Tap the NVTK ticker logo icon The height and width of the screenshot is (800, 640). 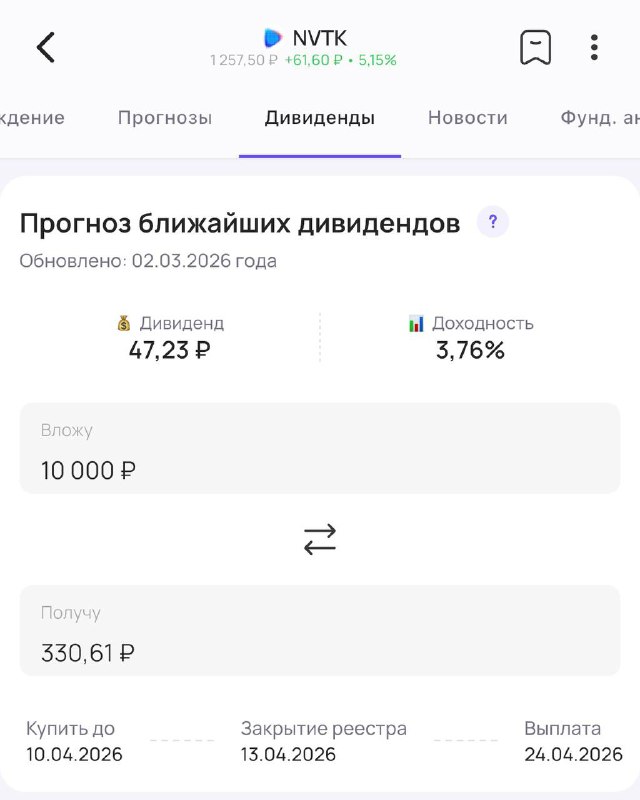pyautogui.click(x=273, y=38)
